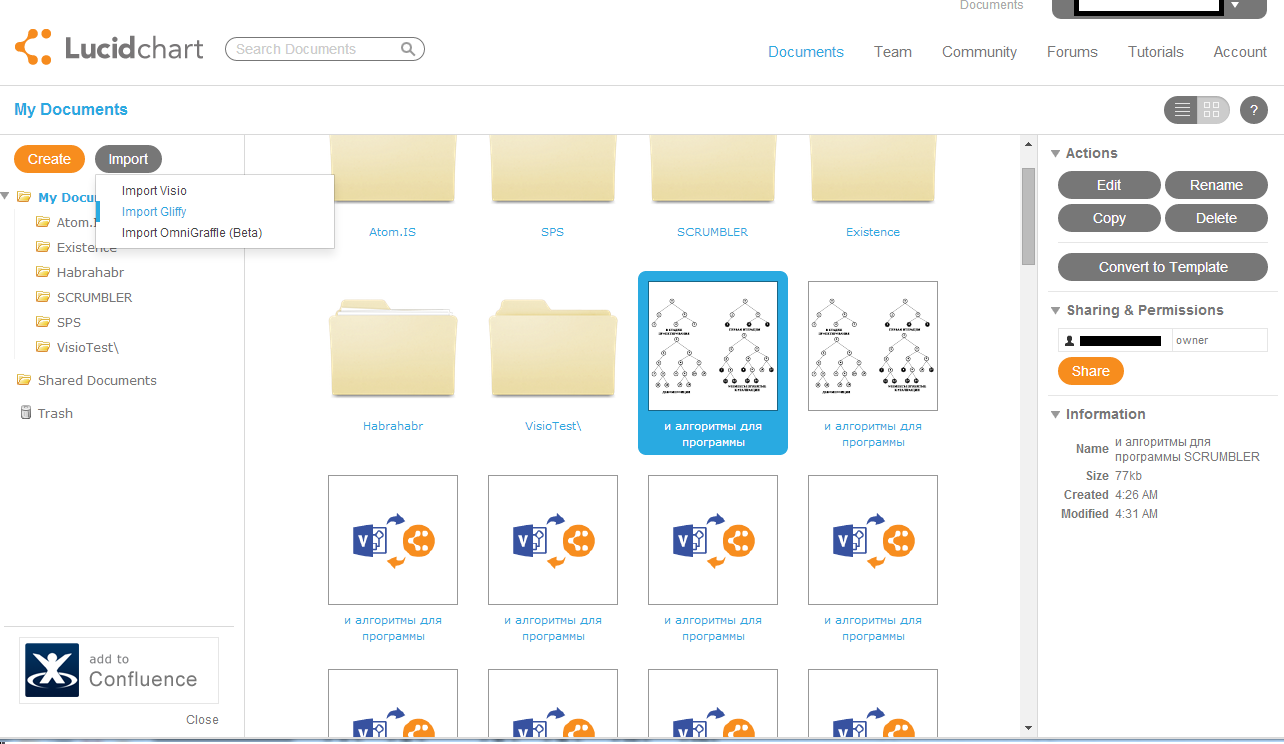Click the Edit button
The width and height of the screenshot is (1284, 744).
click(1109, 185)
